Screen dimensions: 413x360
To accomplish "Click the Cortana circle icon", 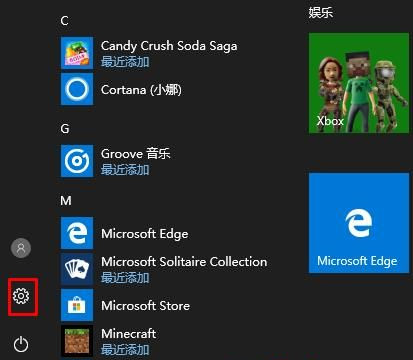I will click(77, 89).
